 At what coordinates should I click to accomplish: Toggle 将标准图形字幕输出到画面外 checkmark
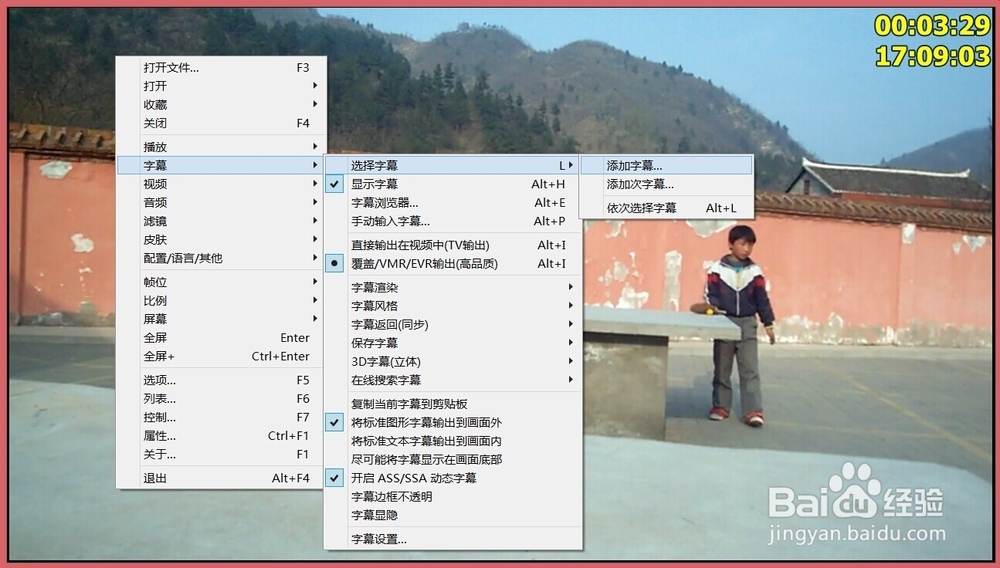click(453, 422)
